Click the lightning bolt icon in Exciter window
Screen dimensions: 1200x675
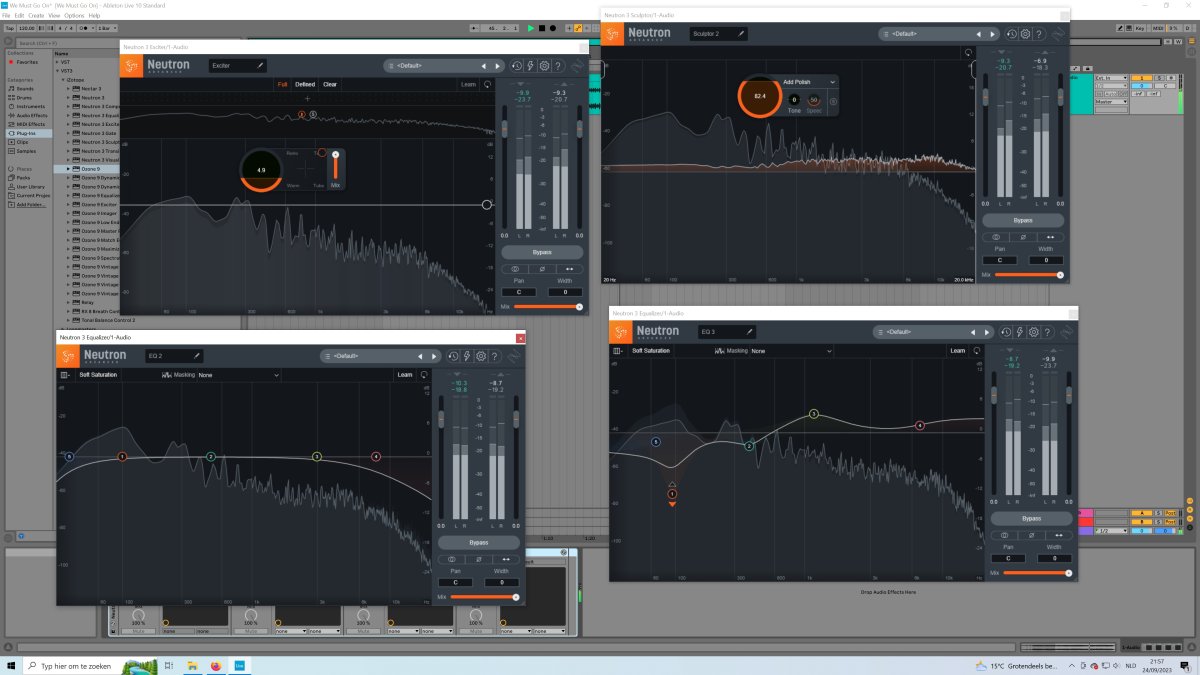531,66
